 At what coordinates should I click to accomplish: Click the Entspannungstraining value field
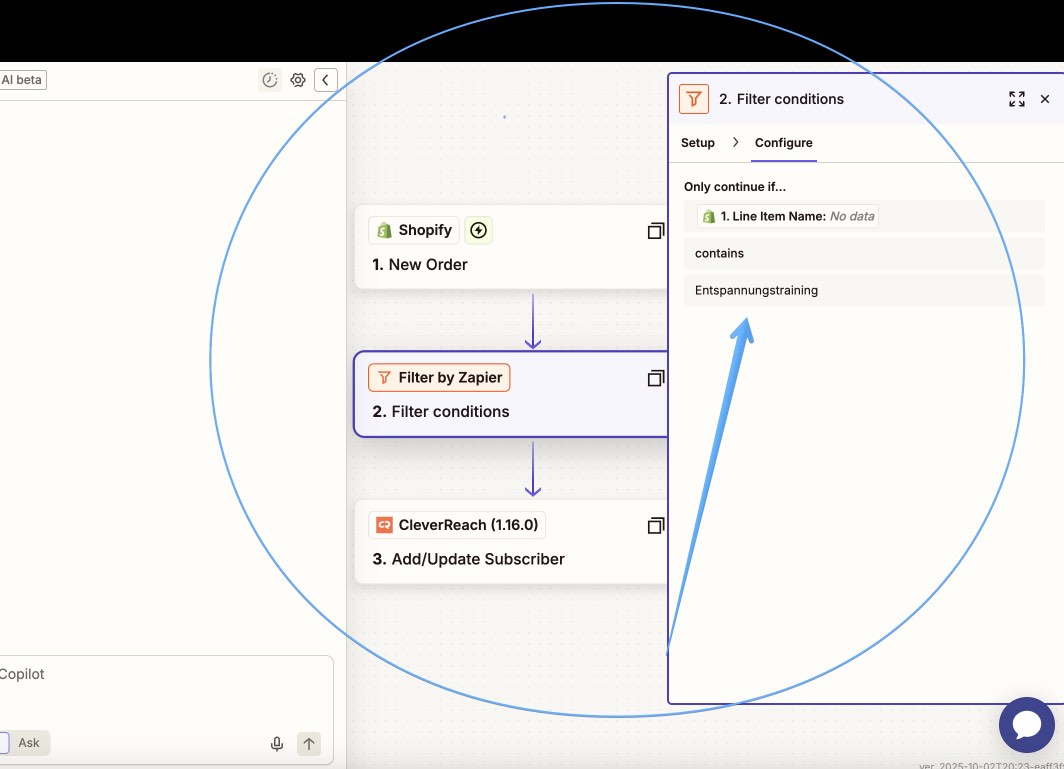click(864, 290)
